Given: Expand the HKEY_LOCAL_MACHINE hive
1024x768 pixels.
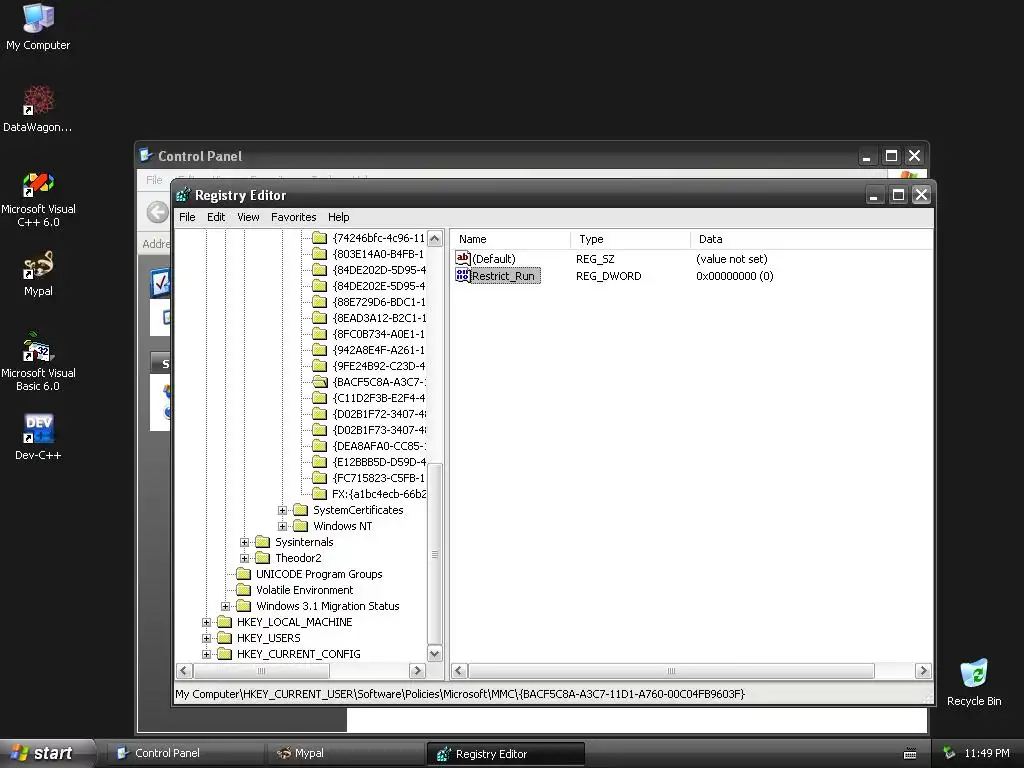Looking at the screenshot, I should pos(206,622).
